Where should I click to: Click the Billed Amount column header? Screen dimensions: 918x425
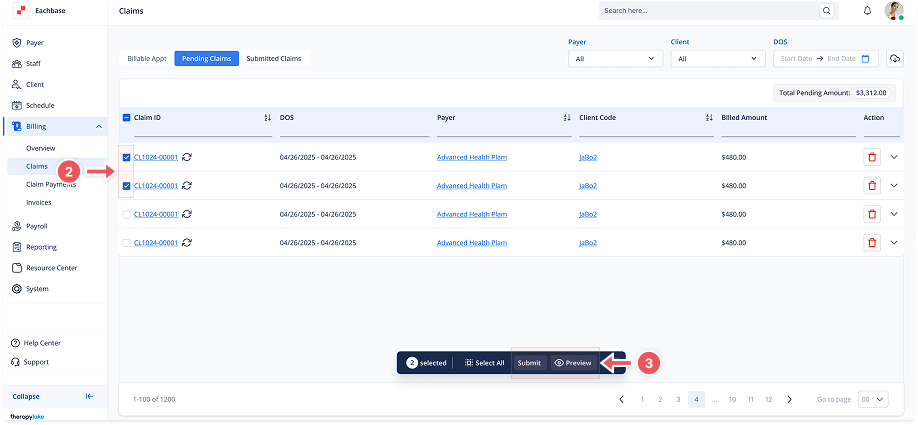(744, 118)
